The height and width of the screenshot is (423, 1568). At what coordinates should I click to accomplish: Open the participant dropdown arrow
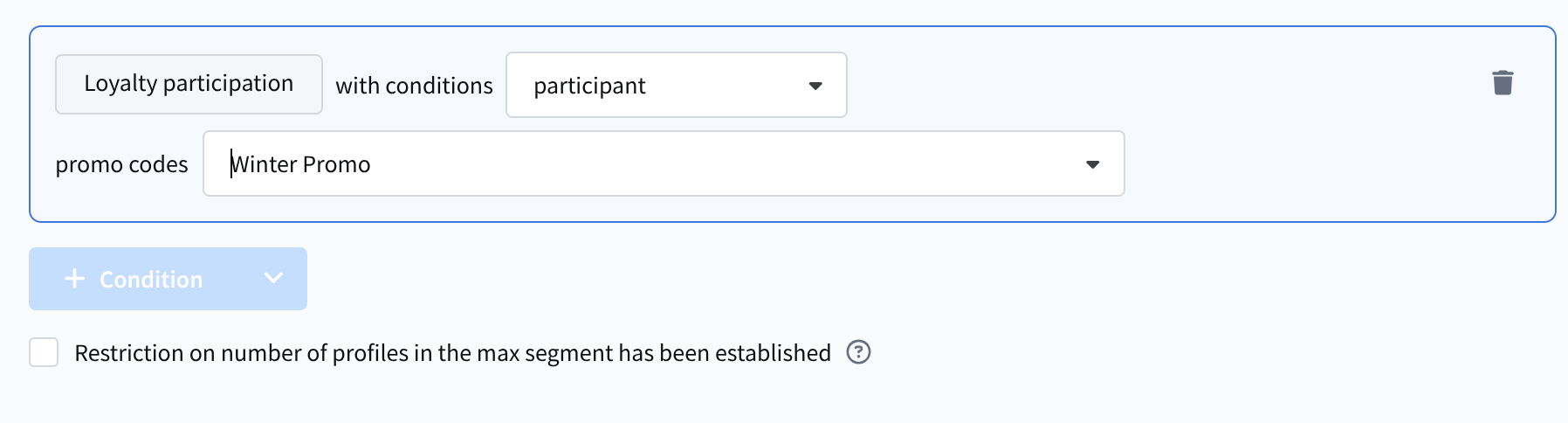click(x=815, y=86)
